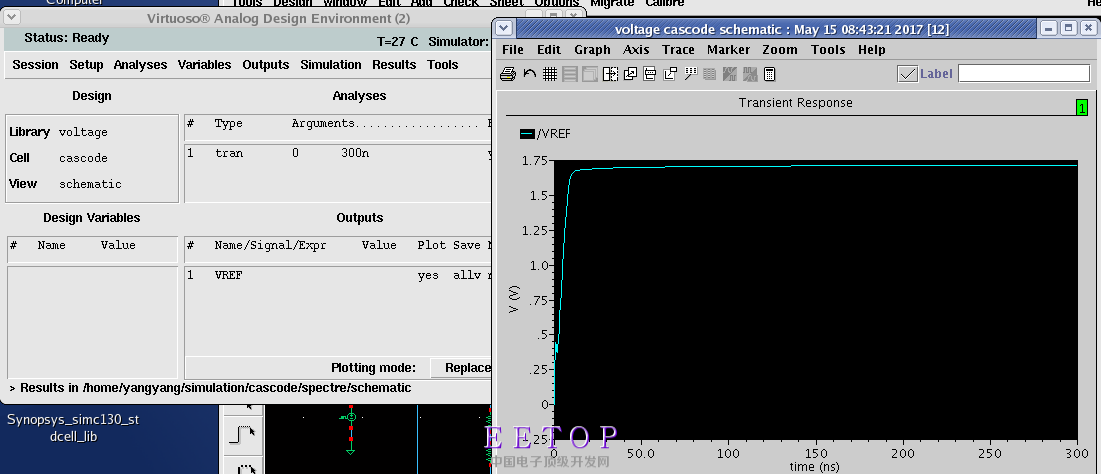Image resolution: width=1101 pixels, height=474 pixels.
Task: Click the Transient Response graph title
Action: pos(796,103)
